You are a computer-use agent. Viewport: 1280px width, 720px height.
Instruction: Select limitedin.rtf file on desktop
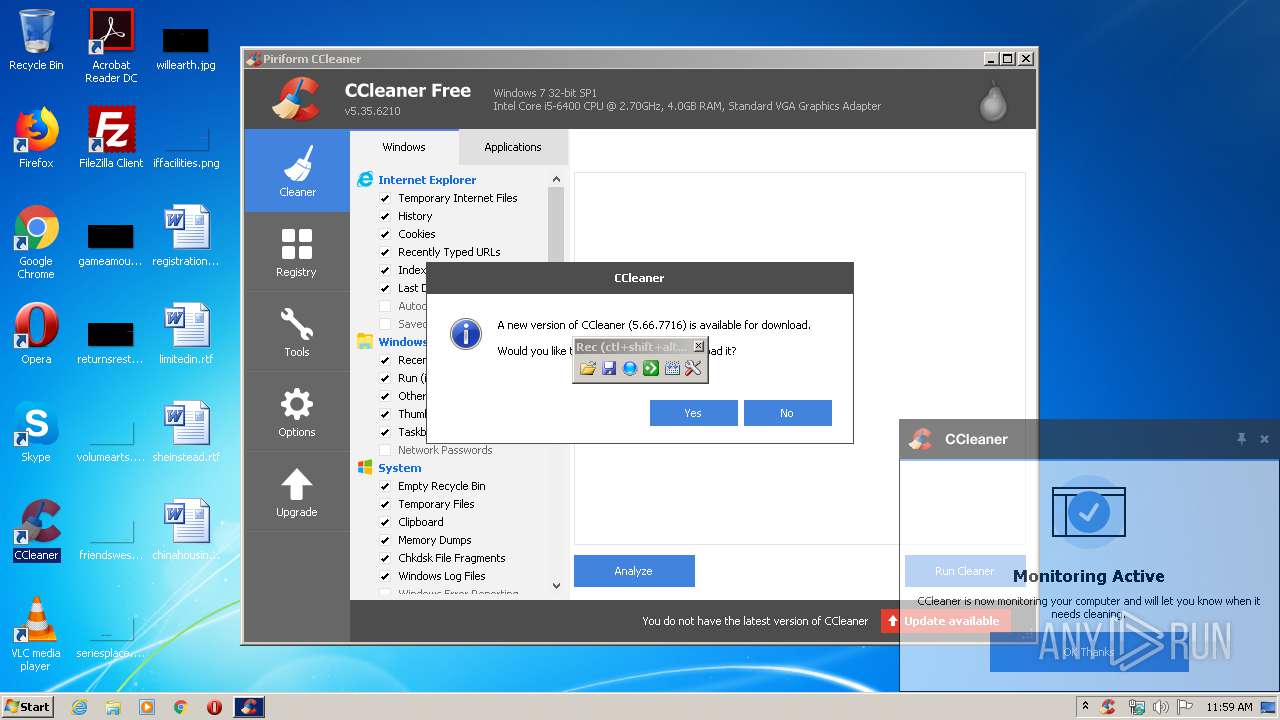click(186, 333)
